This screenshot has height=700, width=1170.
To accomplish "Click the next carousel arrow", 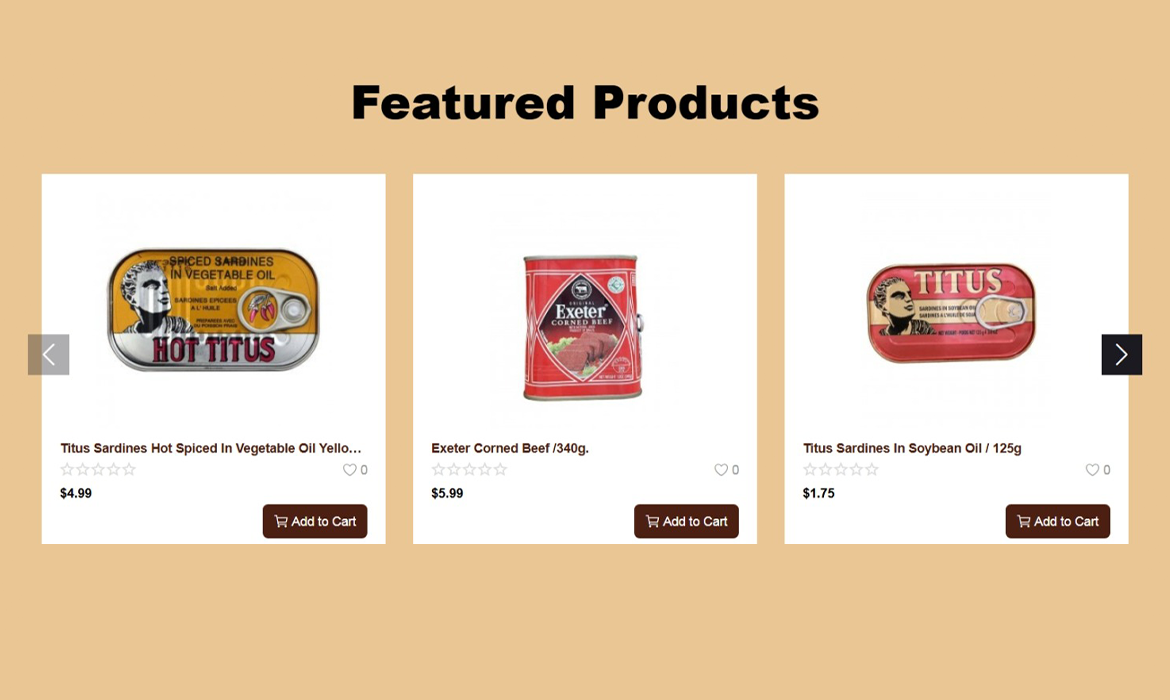I will (x=1121, y=354).
